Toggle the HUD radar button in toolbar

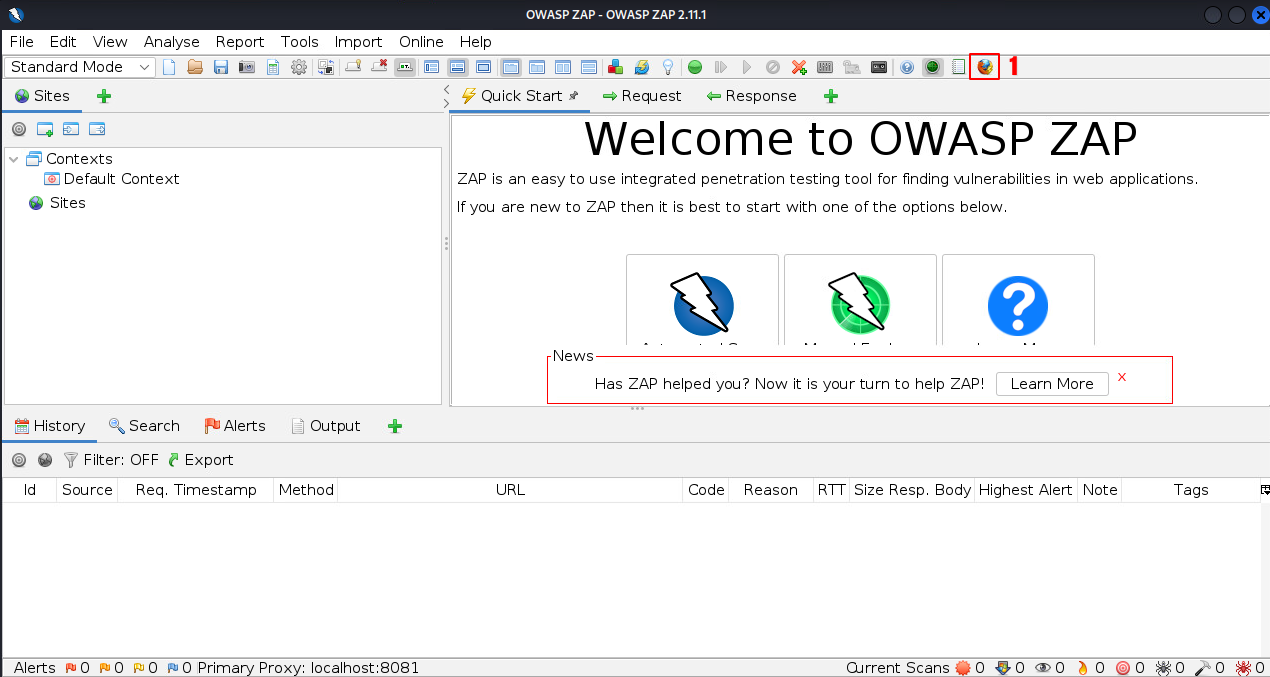(932, 67)
